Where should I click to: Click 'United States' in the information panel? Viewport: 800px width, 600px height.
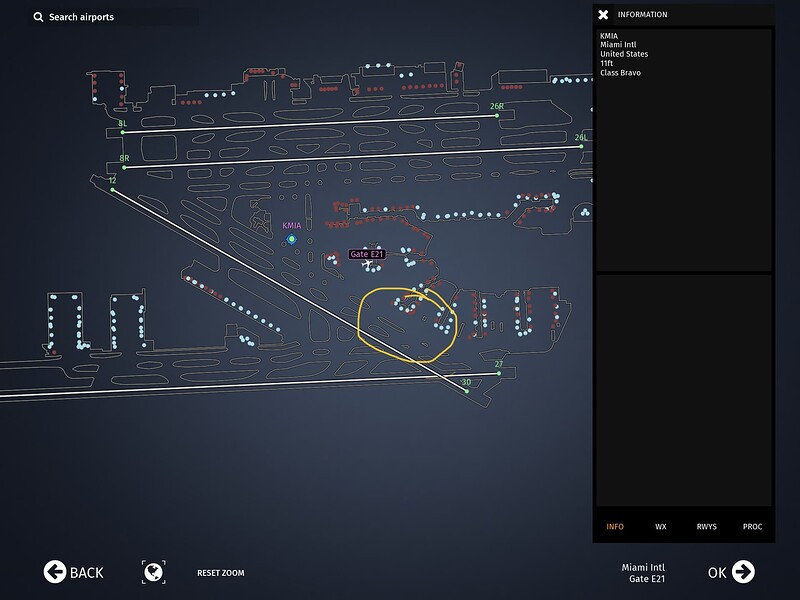pyautogui.click(x=624, y=54)
